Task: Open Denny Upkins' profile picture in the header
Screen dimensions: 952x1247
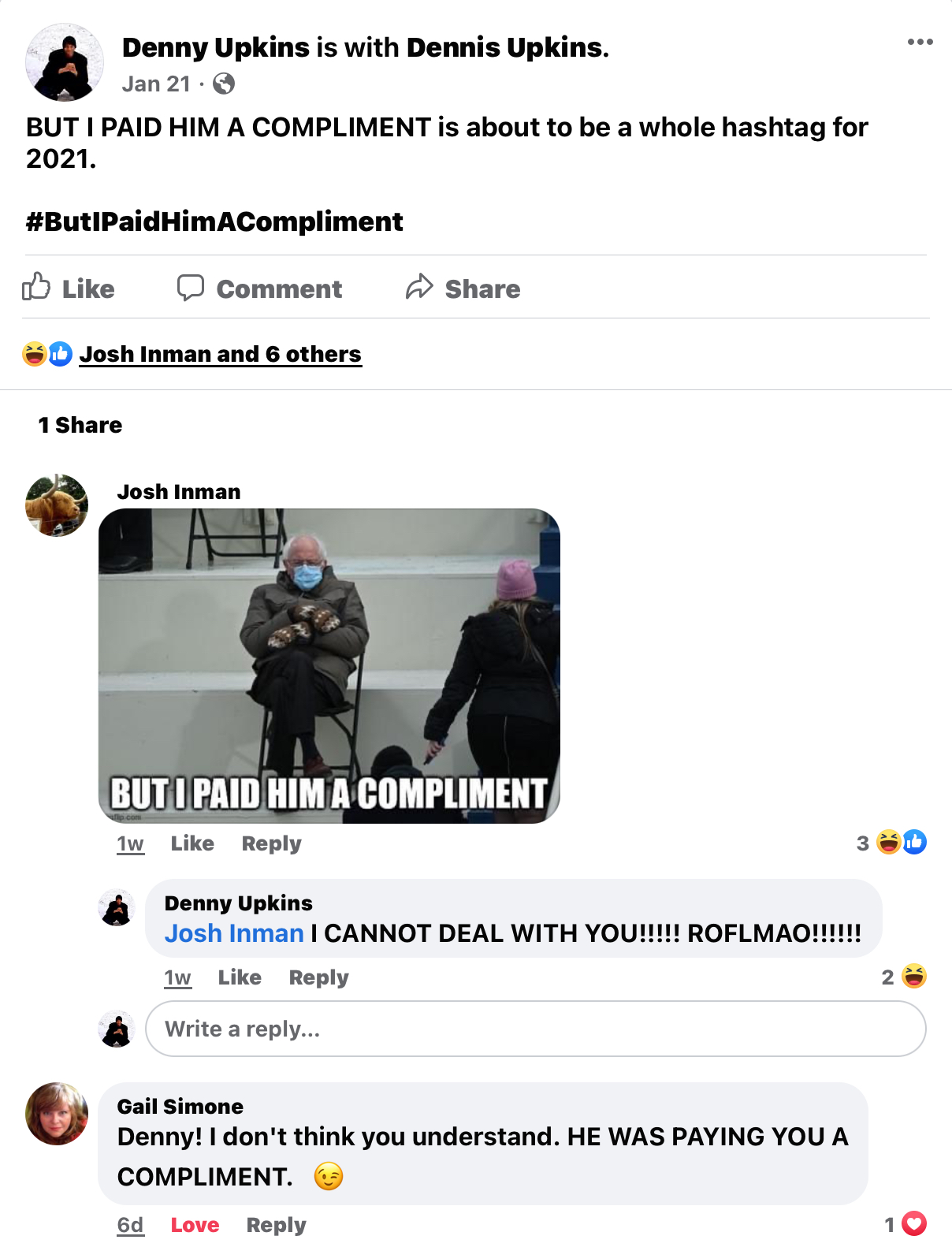Action: (65, 62)
